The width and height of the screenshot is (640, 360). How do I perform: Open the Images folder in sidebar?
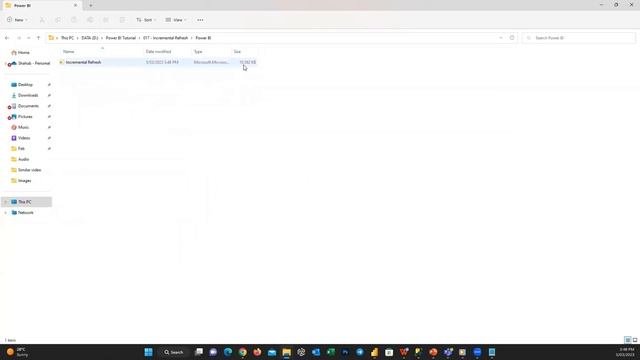(x=24, y=180)
